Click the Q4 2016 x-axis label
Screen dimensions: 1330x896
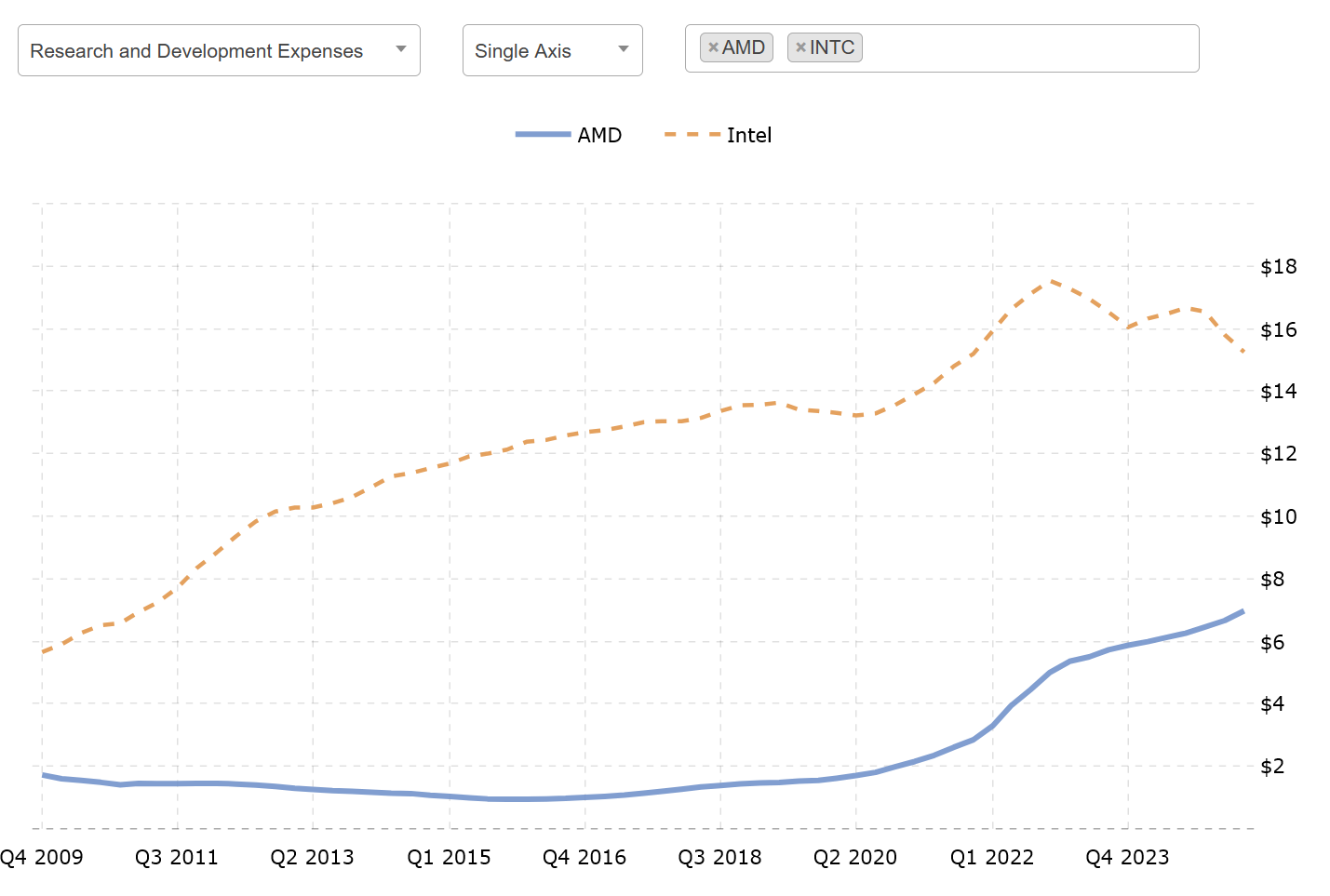coord(584,857)
